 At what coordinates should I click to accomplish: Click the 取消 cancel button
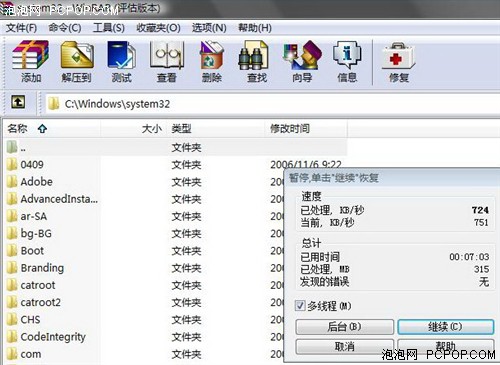[x=345, y=347]
